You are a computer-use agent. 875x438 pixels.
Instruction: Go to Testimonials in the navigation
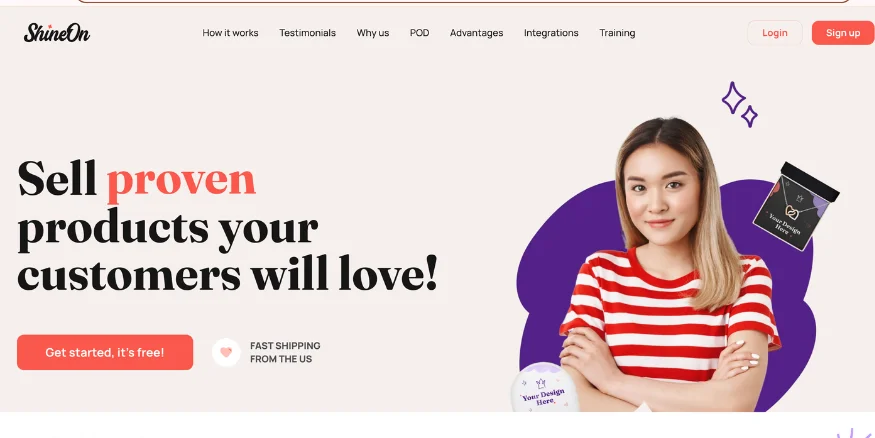307,33
